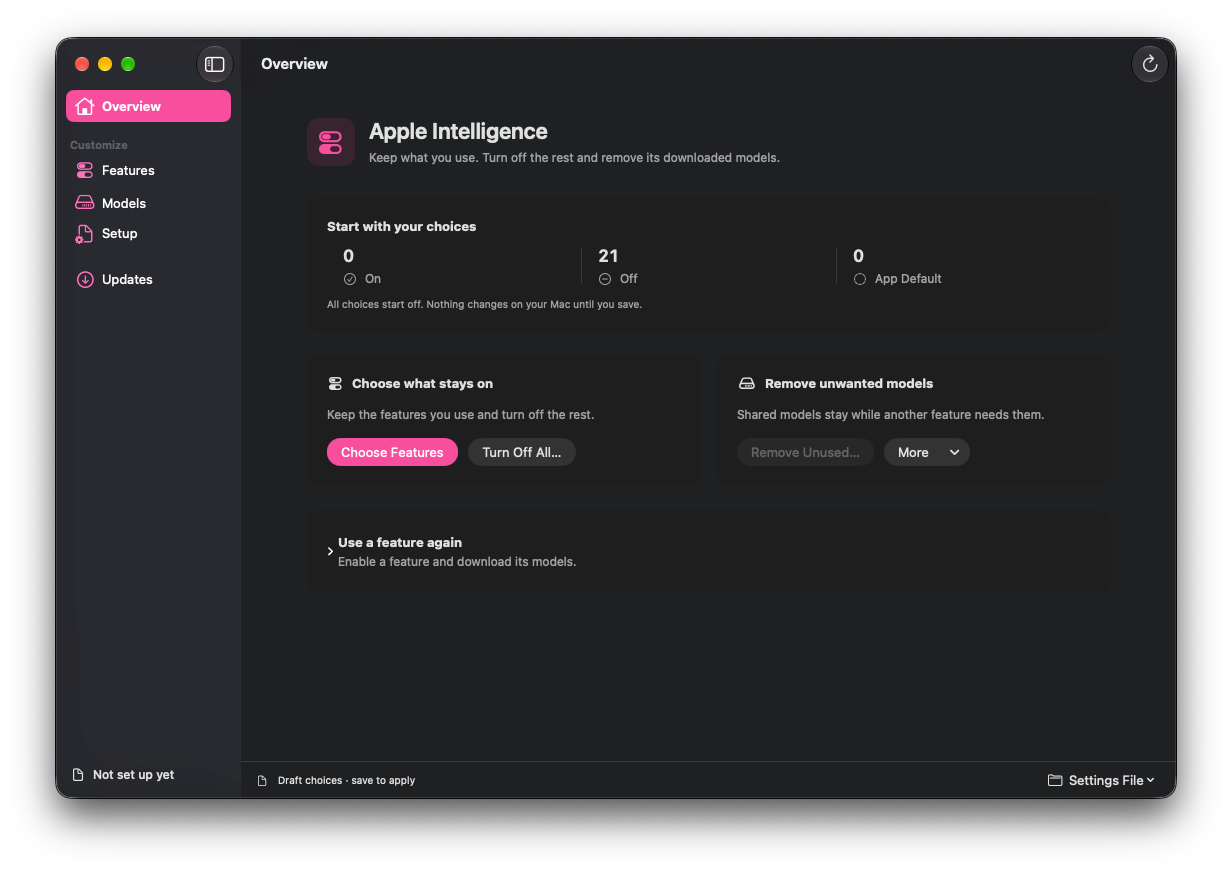Click the document icon beside Draft choices
The image size is (1232, 872).
(x=263, y=781)
